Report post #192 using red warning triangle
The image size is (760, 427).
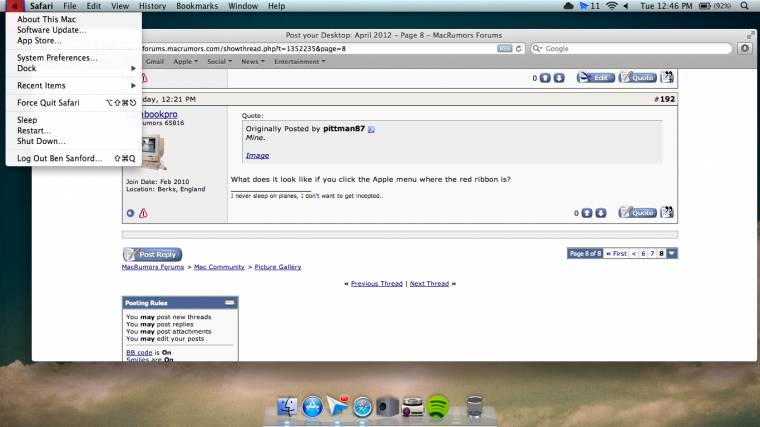tap(143, 213)
